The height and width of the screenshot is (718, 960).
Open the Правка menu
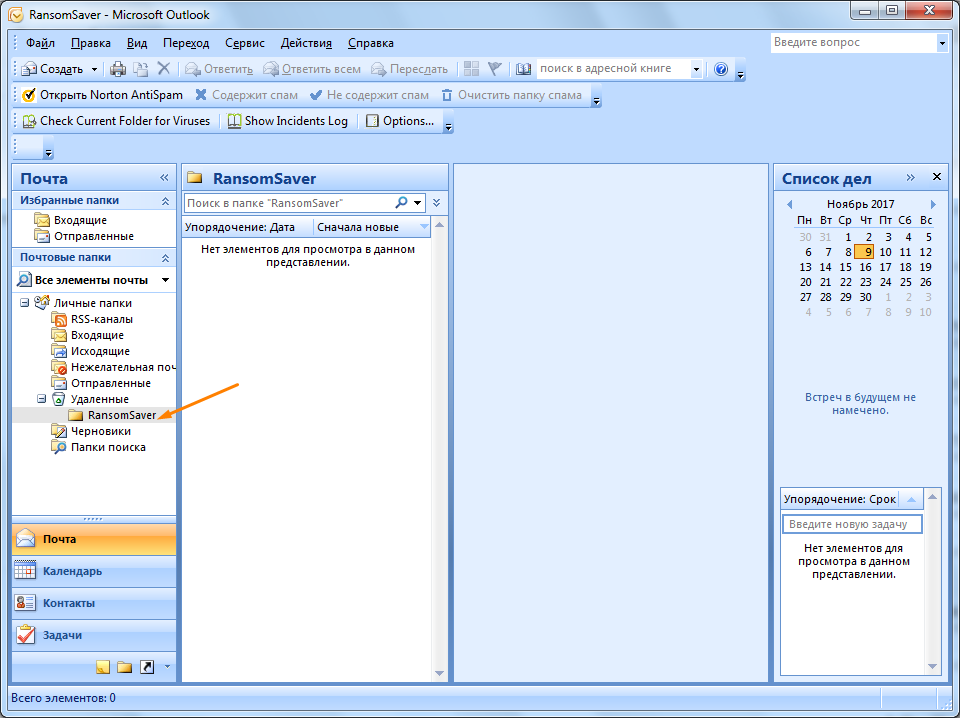coord(91,43)
